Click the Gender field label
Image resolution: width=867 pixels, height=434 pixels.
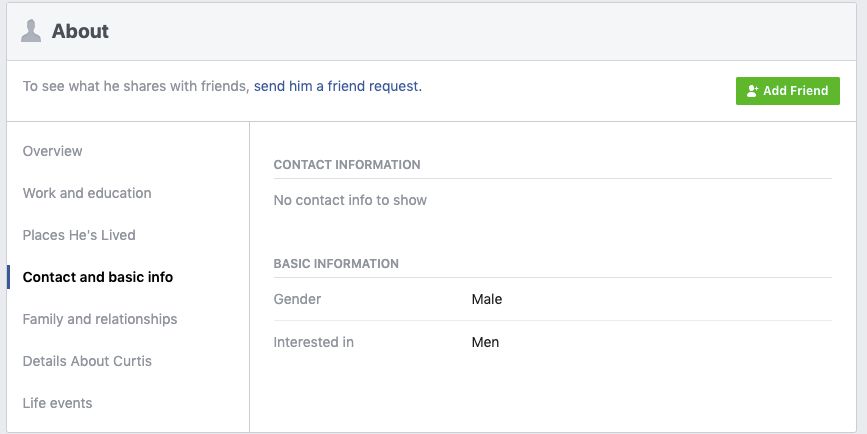297,299
